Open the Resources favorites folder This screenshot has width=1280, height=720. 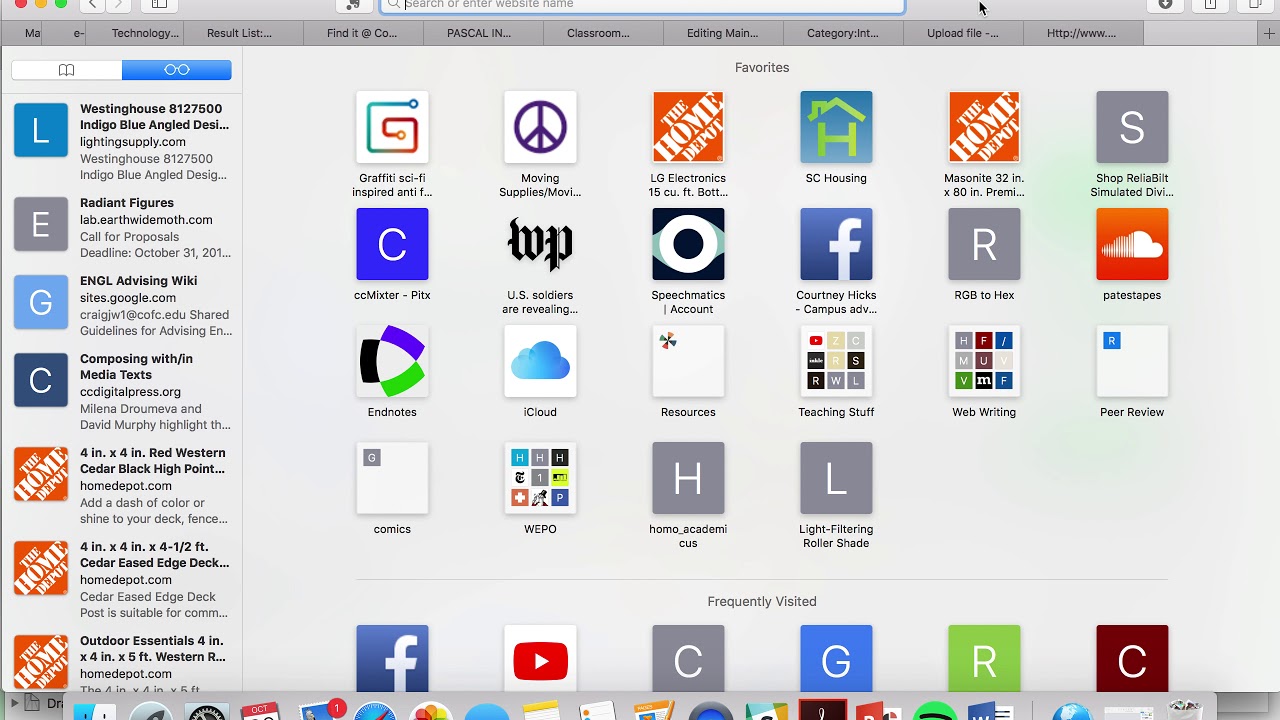688,361
